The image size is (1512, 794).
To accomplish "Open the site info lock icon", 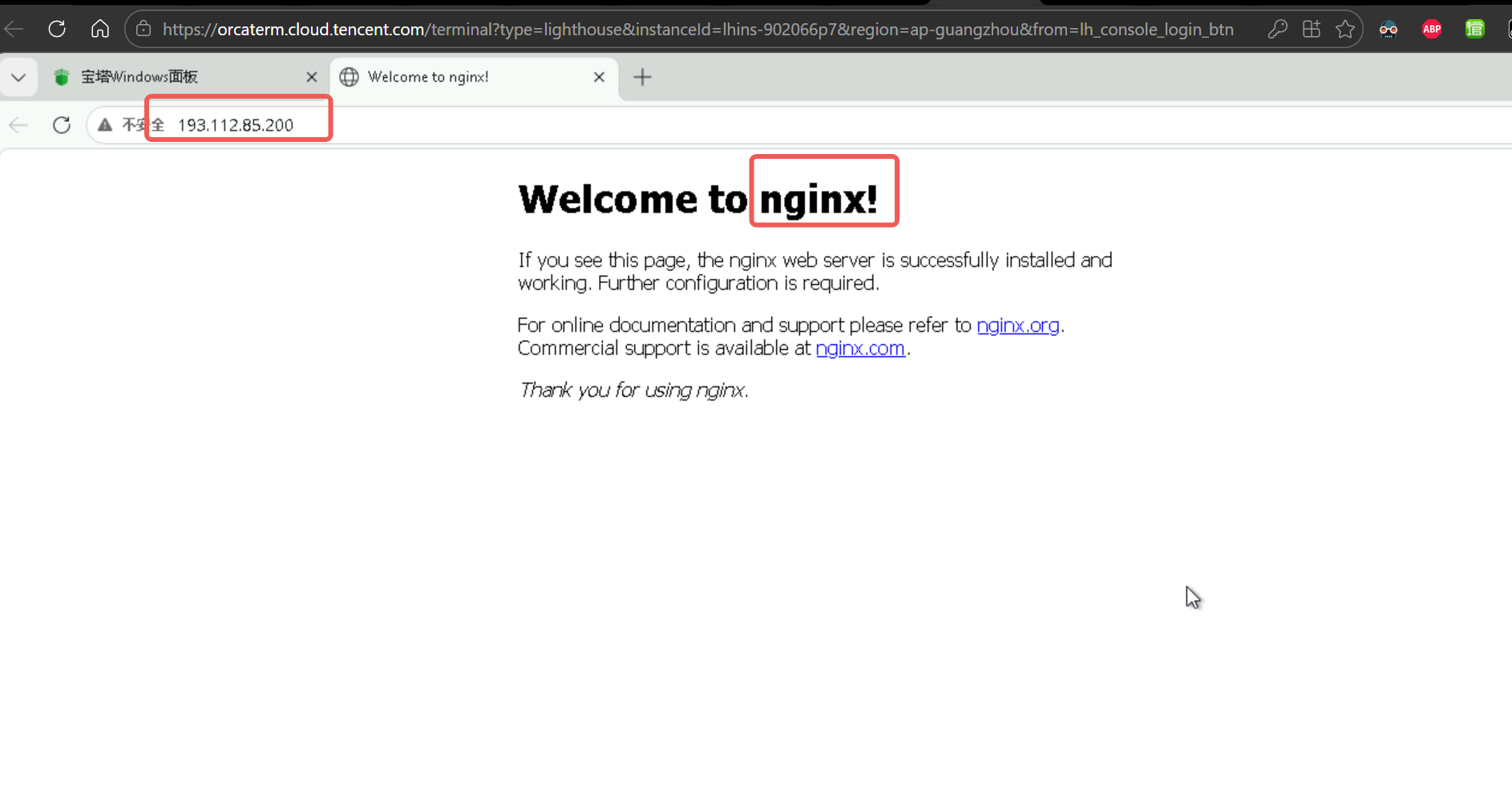I will [x=144, y=29].
